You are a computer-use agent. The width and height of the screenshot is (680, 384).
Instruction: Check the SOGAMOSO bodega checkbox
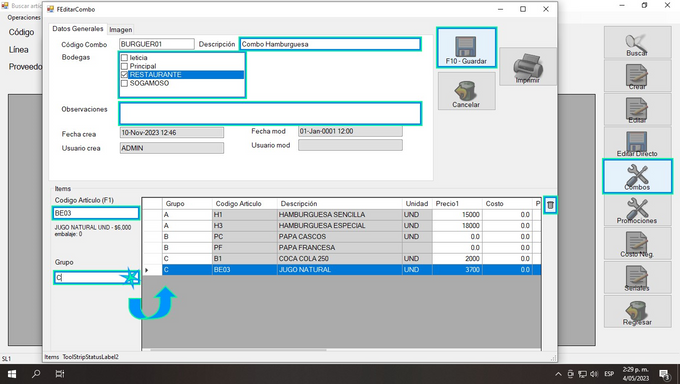click(124, 83)
